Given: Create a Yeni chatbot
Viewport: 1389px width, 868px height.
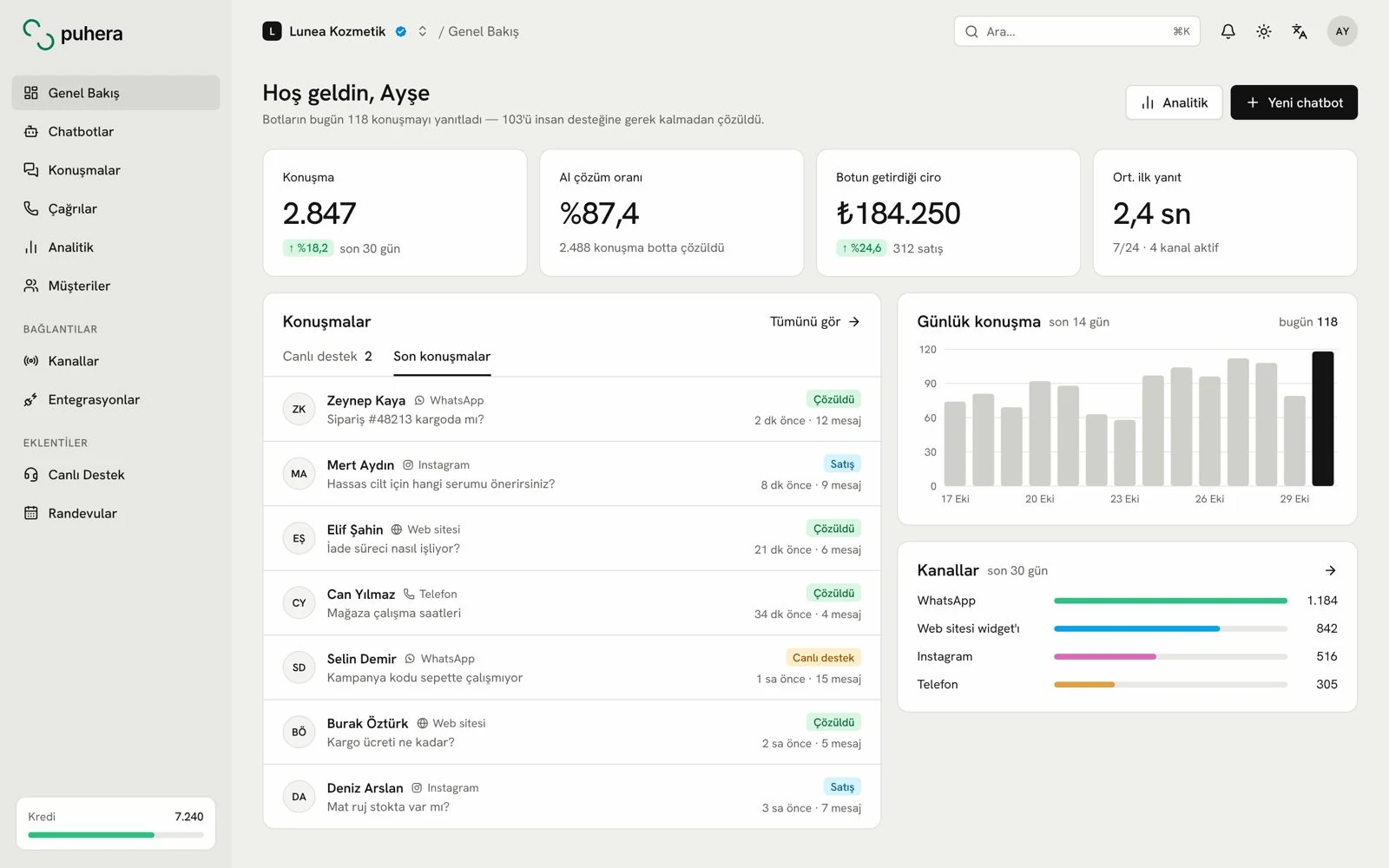Looking at the screenshot, I should click(1294, 102).
